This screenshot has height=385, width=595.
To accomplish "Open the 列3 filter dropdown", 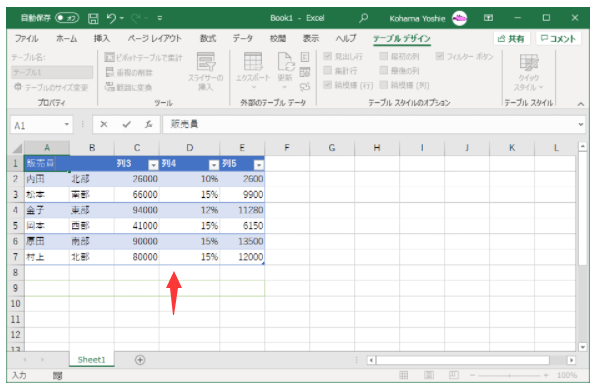I will 153,165.
